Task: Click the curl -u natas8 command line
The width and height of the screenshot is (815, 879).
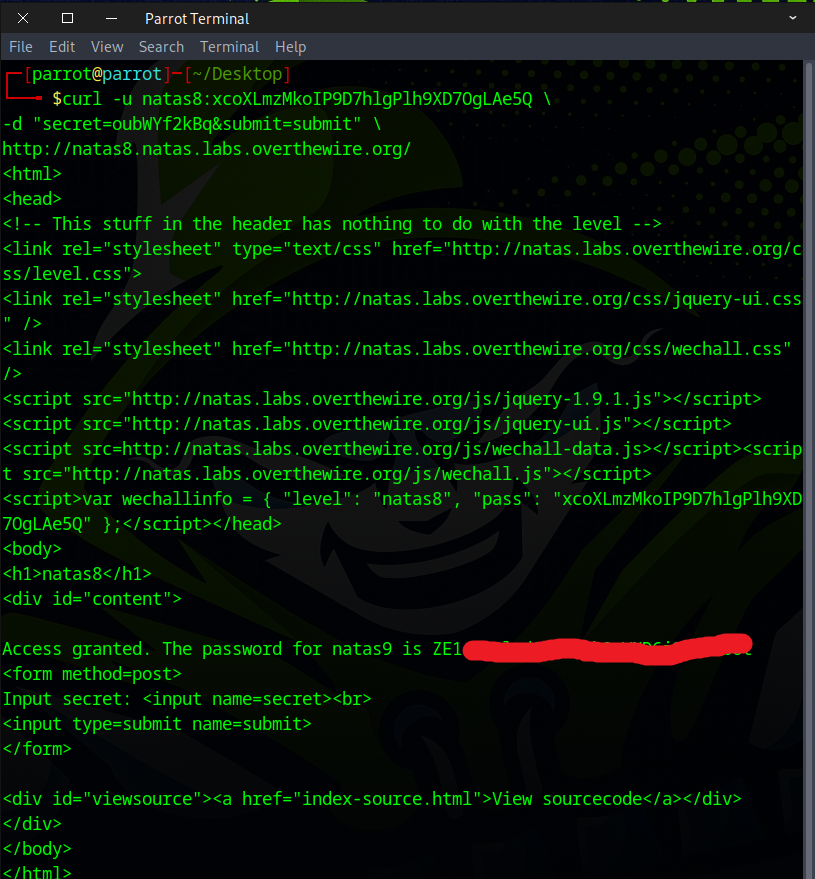Action: click(300, 99)
